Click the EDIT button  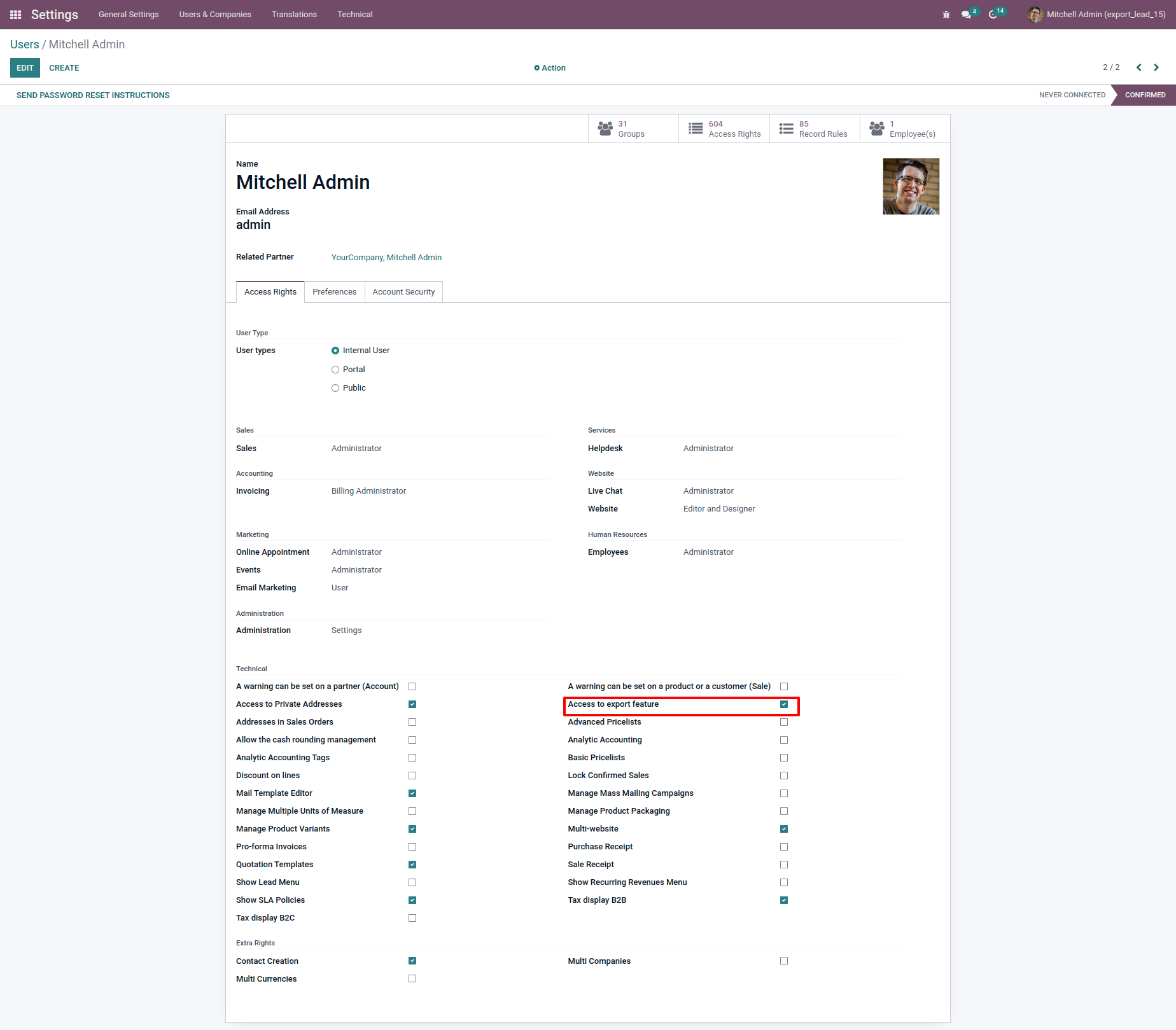[x=25, y=67]
